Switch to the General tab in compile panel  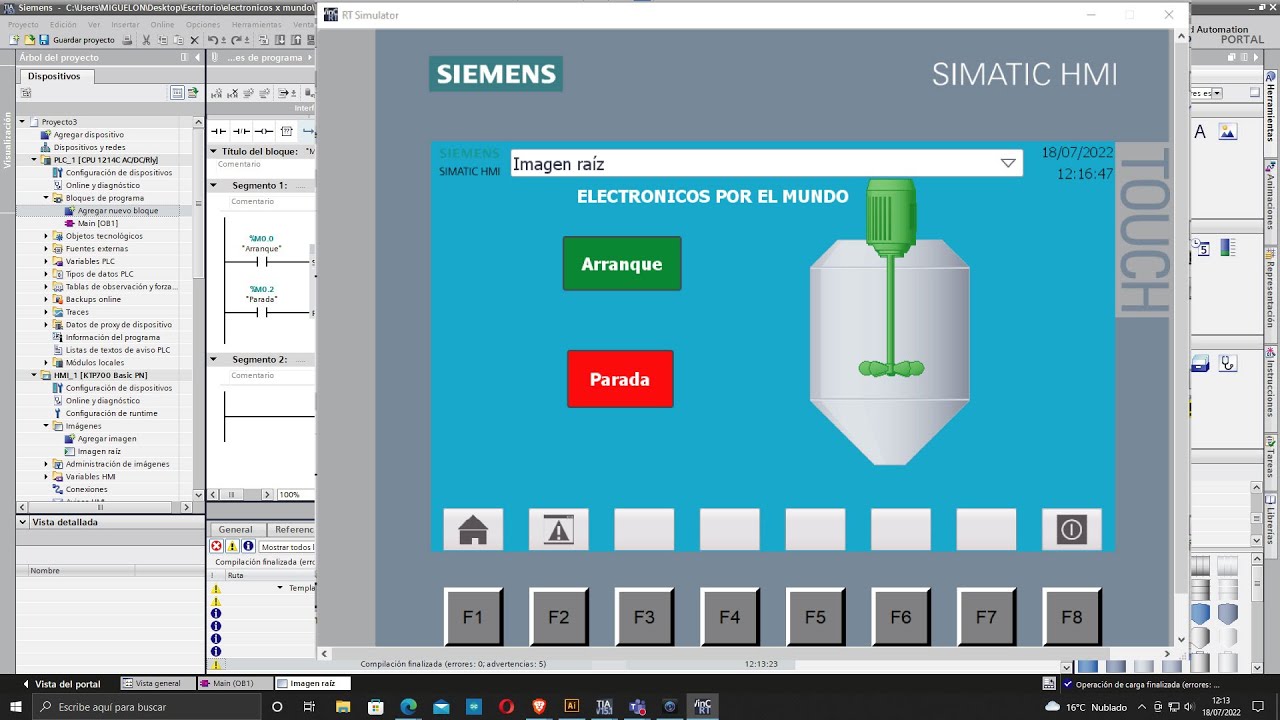coord(236,530)
